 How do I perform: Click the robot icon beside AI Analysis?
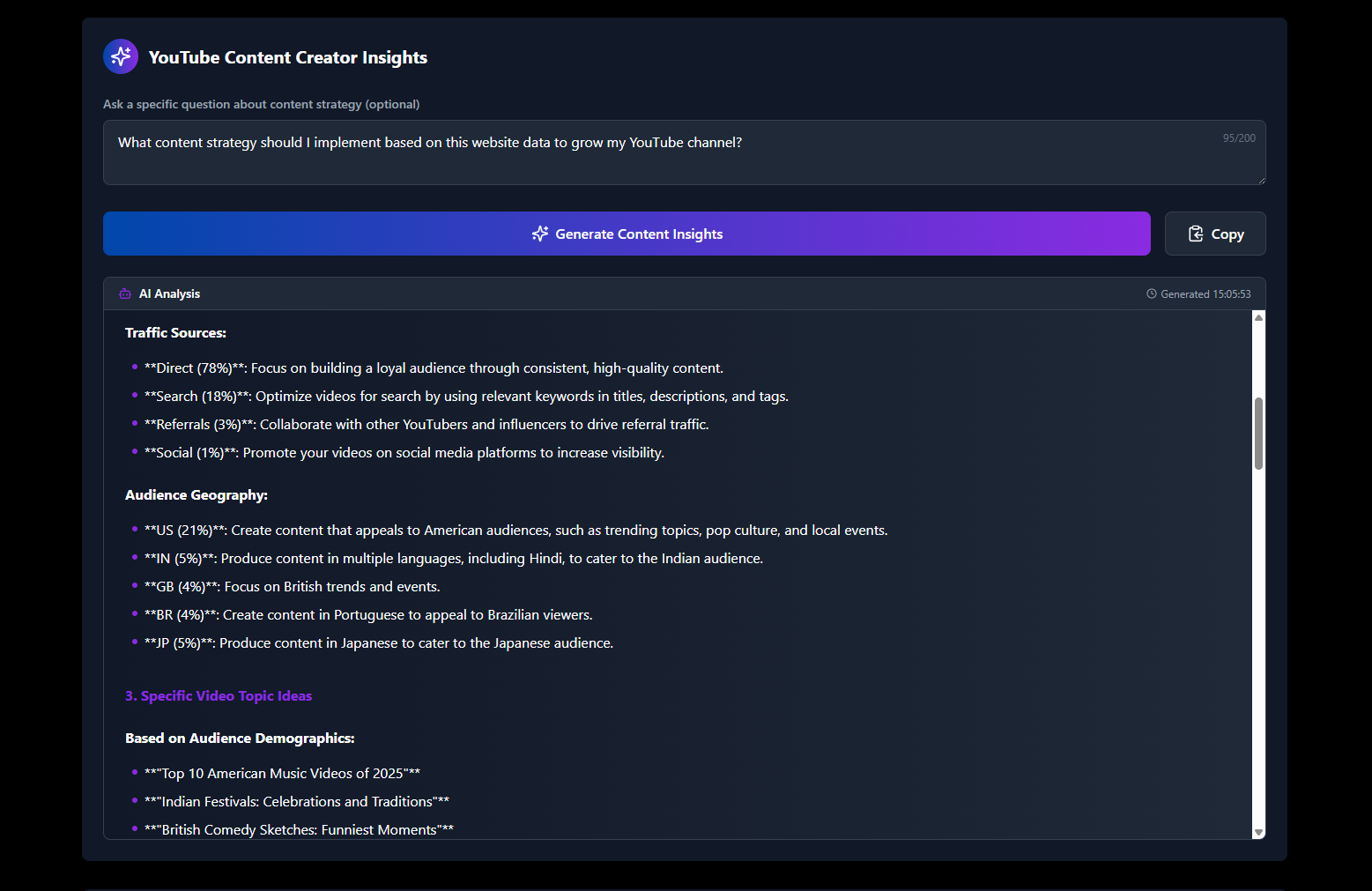coord(125,294)
